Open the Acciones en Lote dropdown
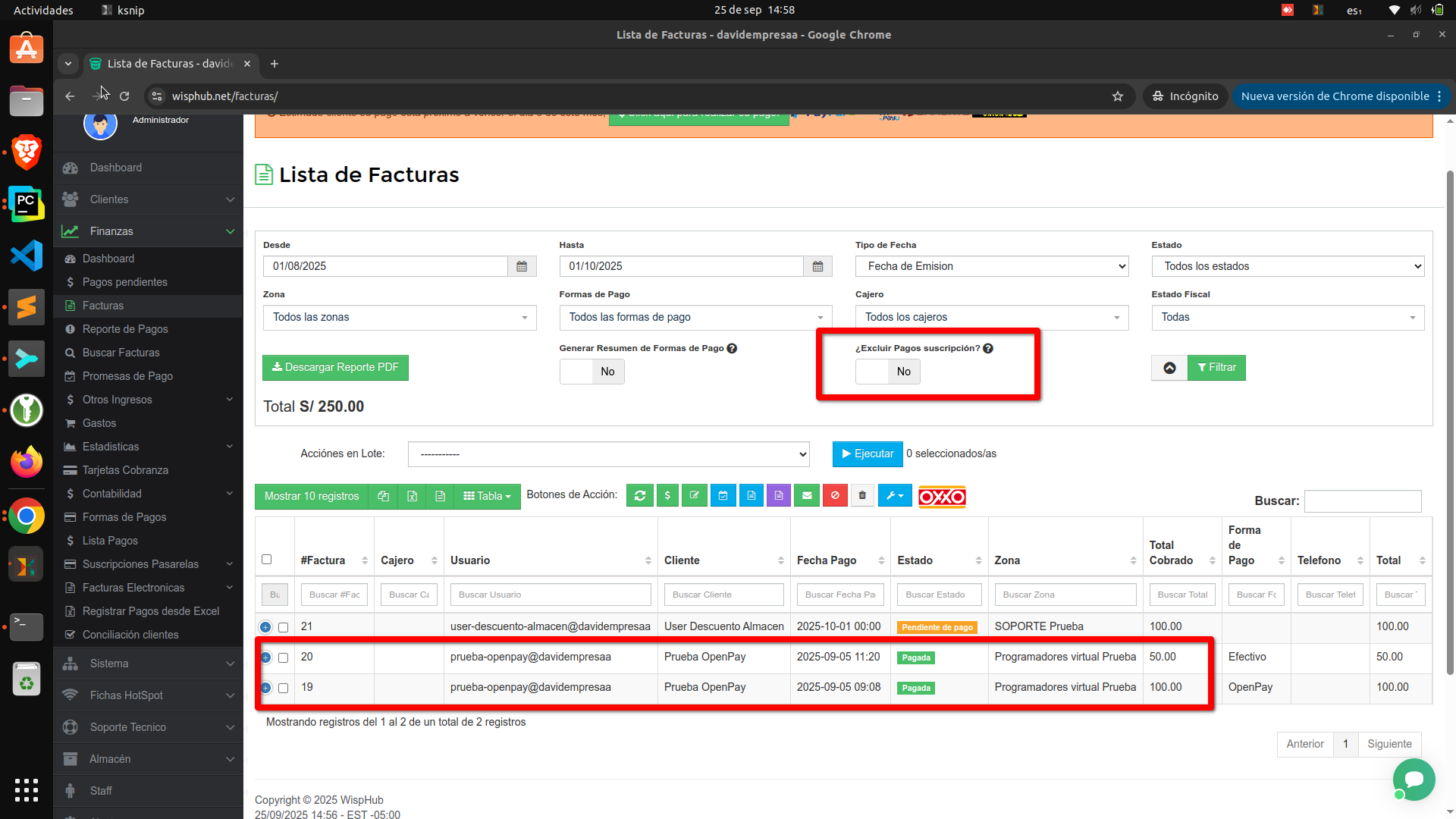The width and height of the screenshot is (1456, 819). point(608,454)
